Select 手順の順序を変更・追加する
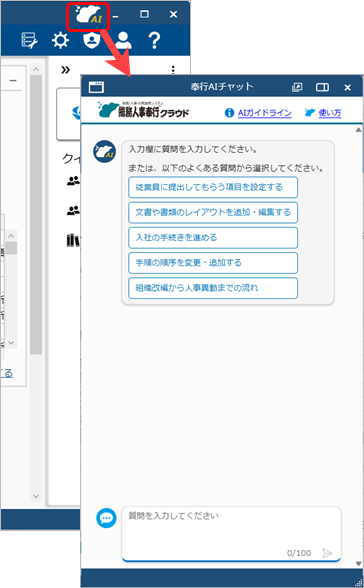 tap(213, 262)
